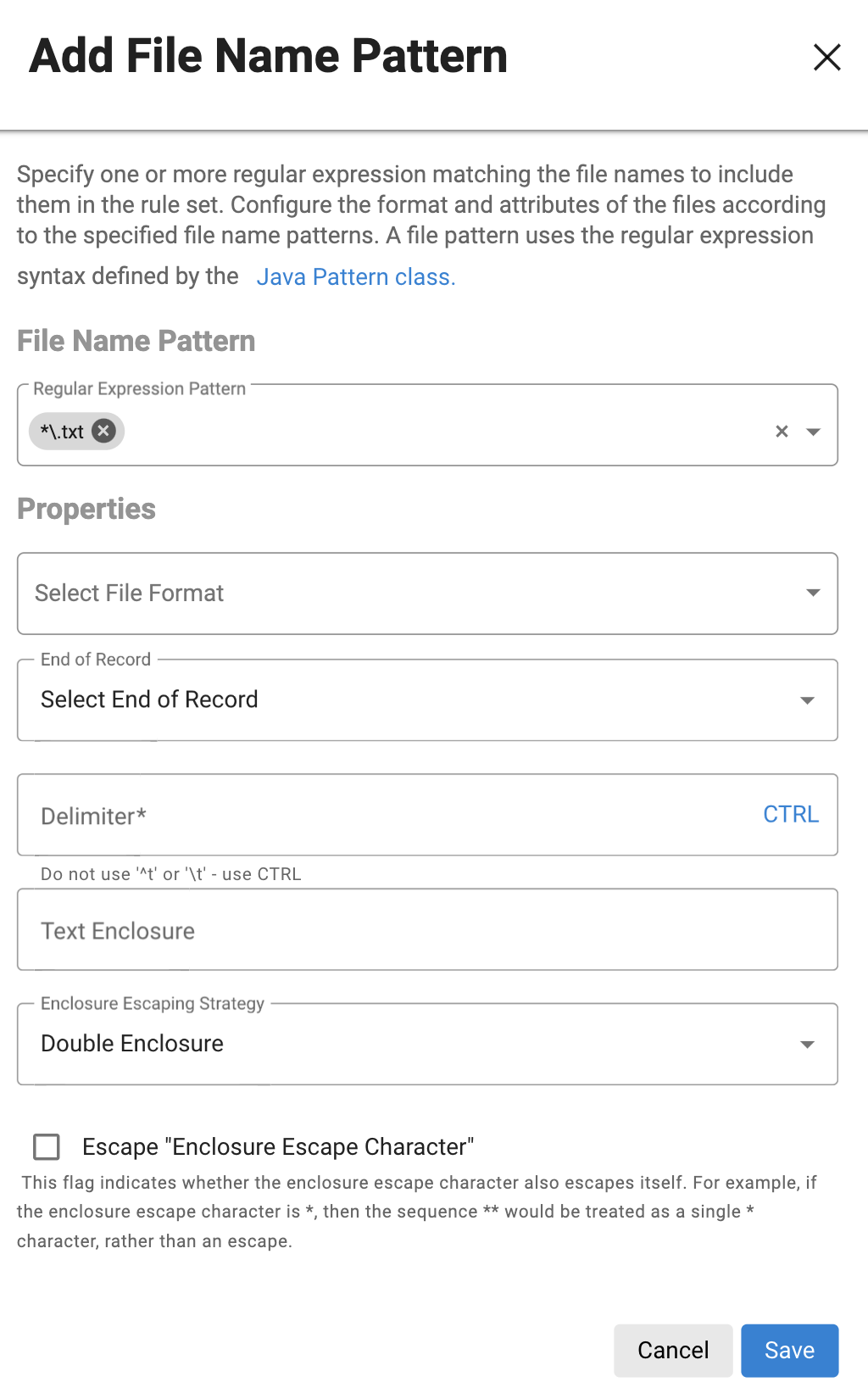Clear all regular expression patterns
This screenshot has height=1399, width=868.
tap(782, 432)
